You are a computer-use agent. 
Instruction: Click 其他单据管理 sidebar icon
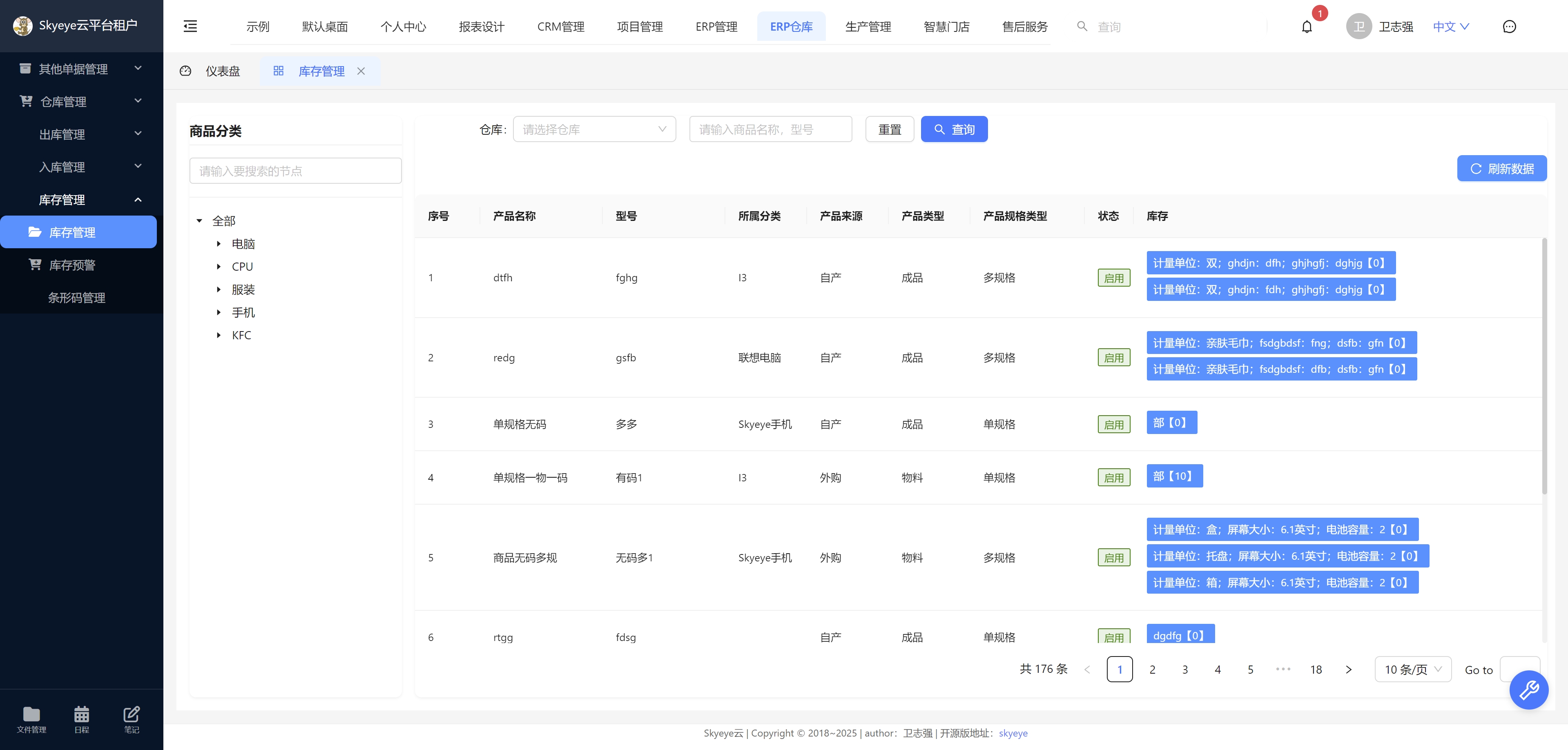(25, 68)
